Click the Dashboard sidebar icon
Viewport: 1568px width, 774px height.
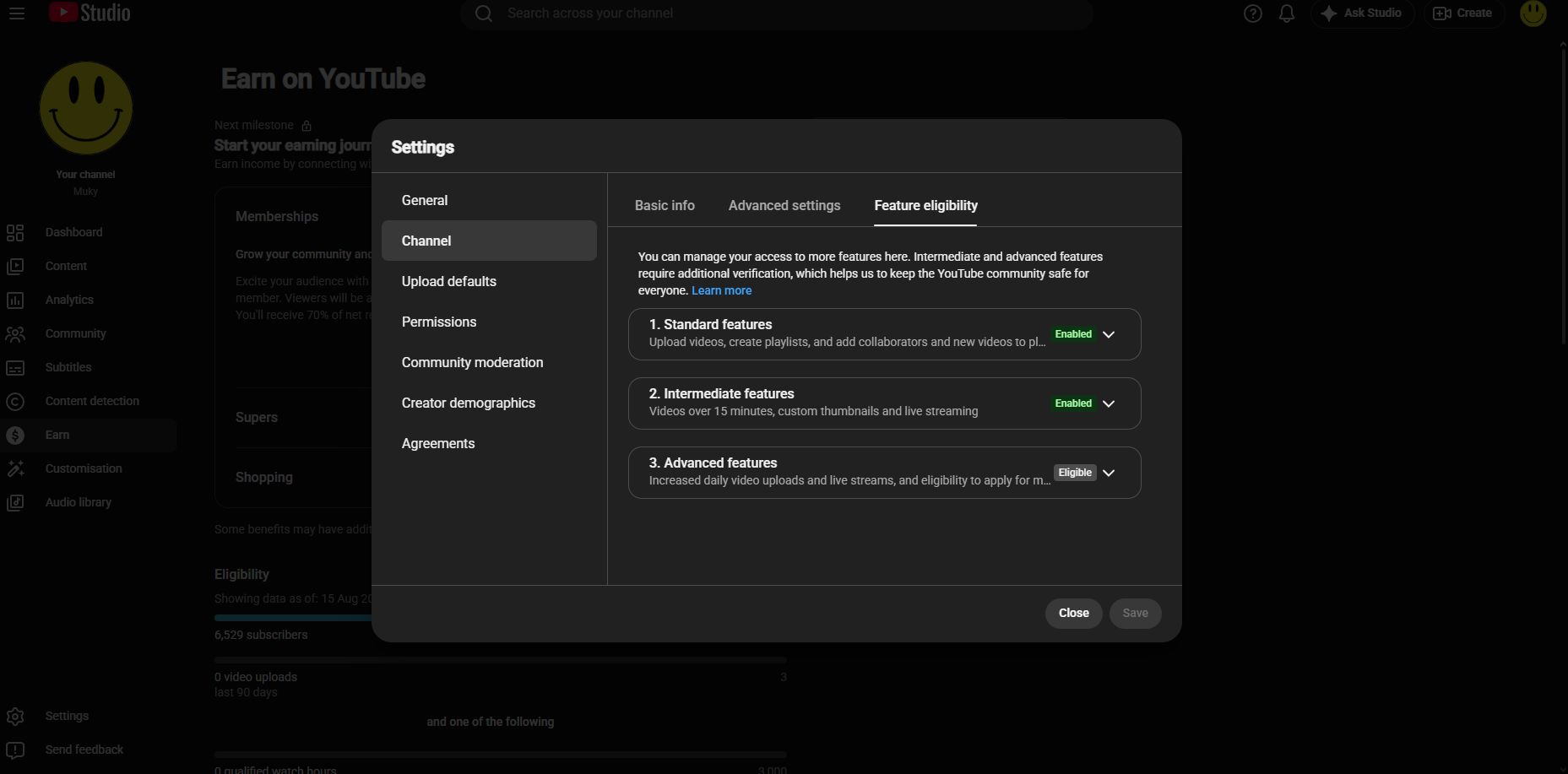tap(15, 233)
